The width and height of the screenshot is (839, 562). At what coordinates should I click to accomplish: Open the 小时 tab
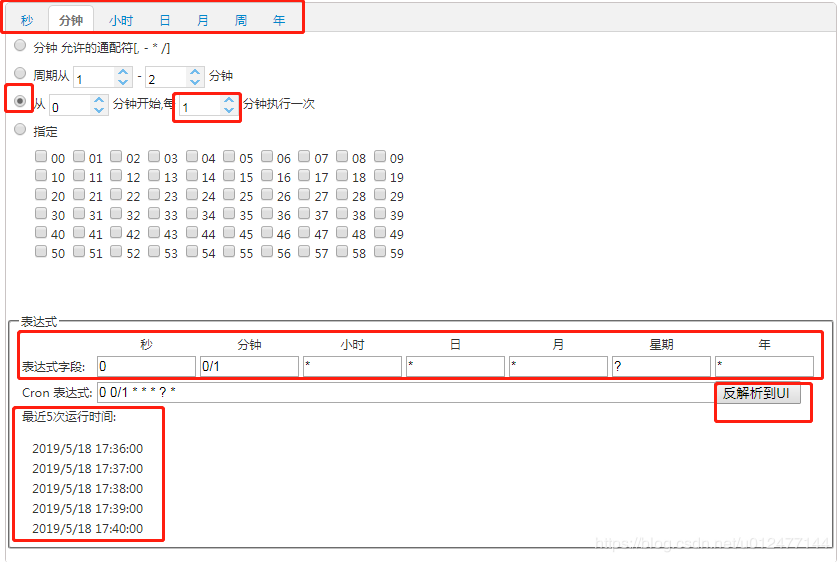pos(121,20)
